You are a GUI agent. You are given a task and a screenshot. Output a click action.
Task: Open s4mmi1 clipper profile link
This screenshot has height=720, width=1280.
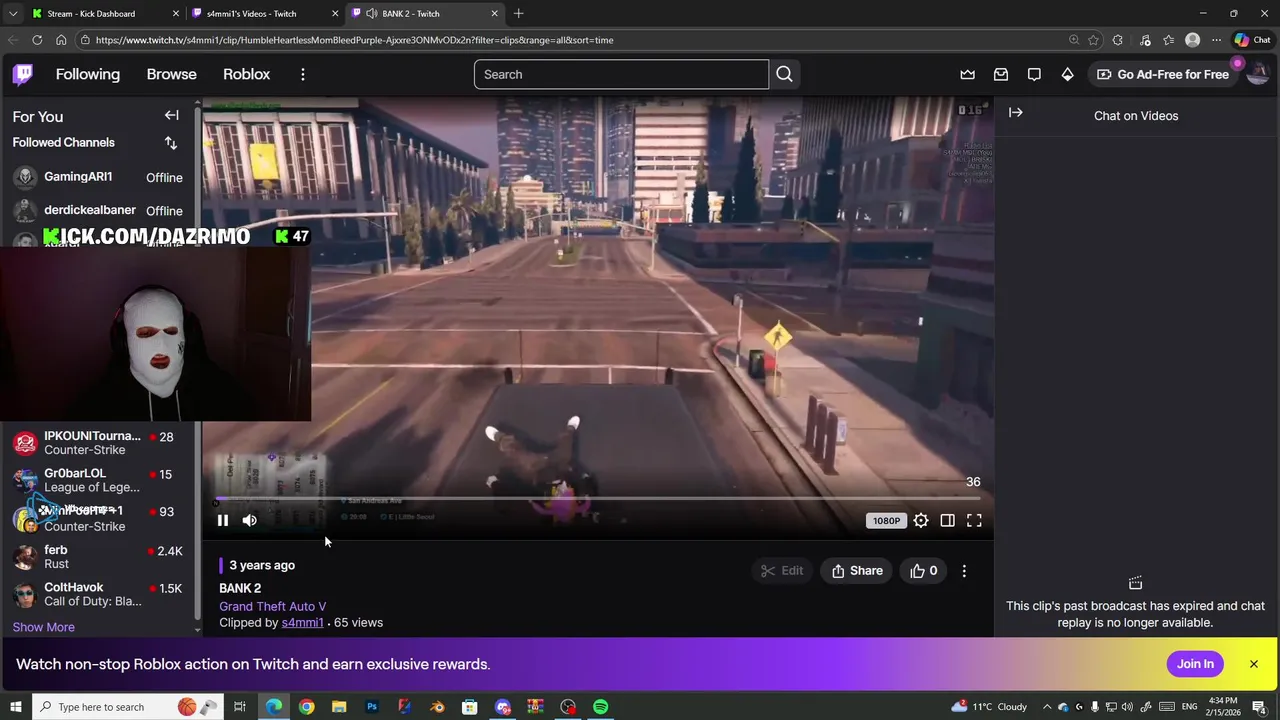(302, 622)
